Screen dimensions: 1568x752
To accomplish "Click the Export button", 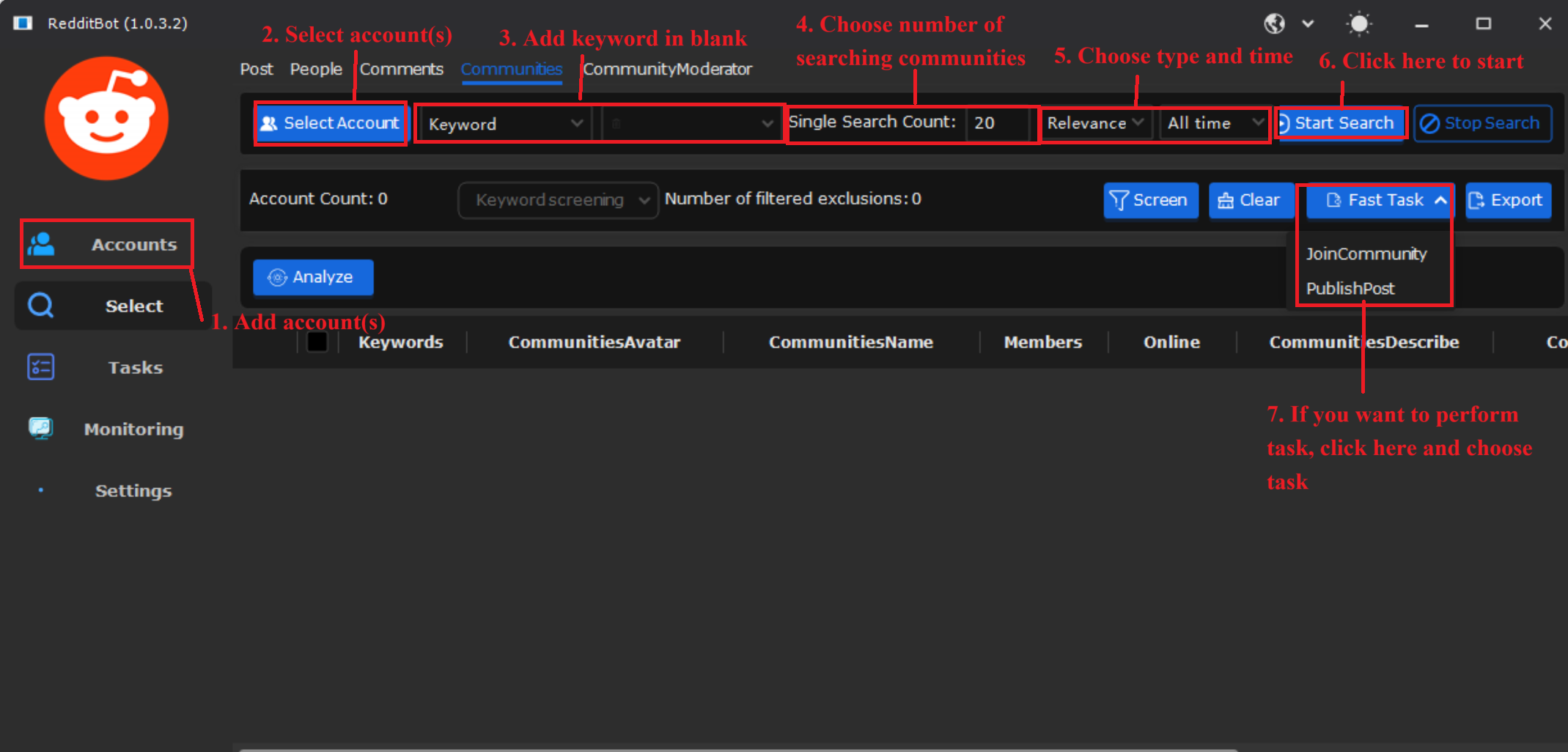I will [x=1508, y=200].
